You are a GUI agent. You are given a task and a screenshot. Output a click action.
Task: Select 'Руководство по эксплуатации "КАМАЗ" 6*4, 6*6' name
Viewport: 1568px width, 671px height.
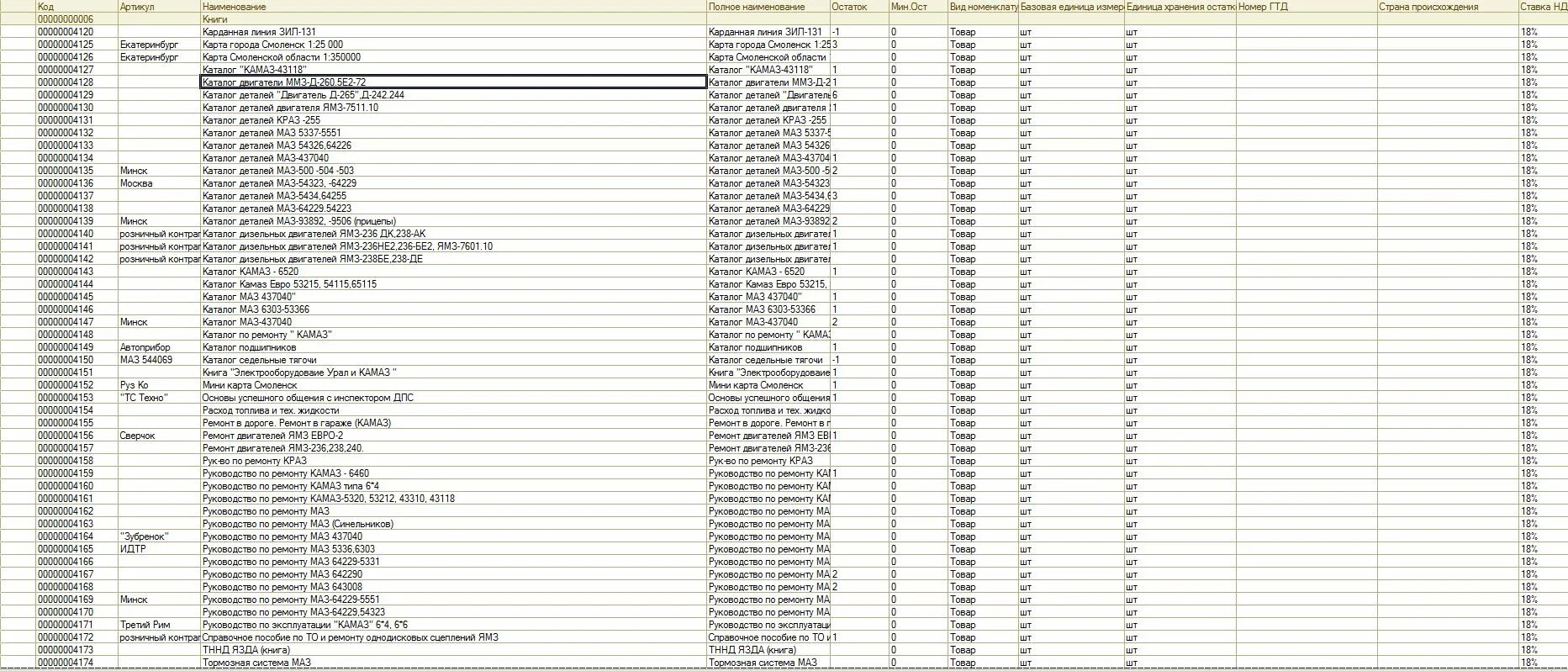tap(453, 625)
